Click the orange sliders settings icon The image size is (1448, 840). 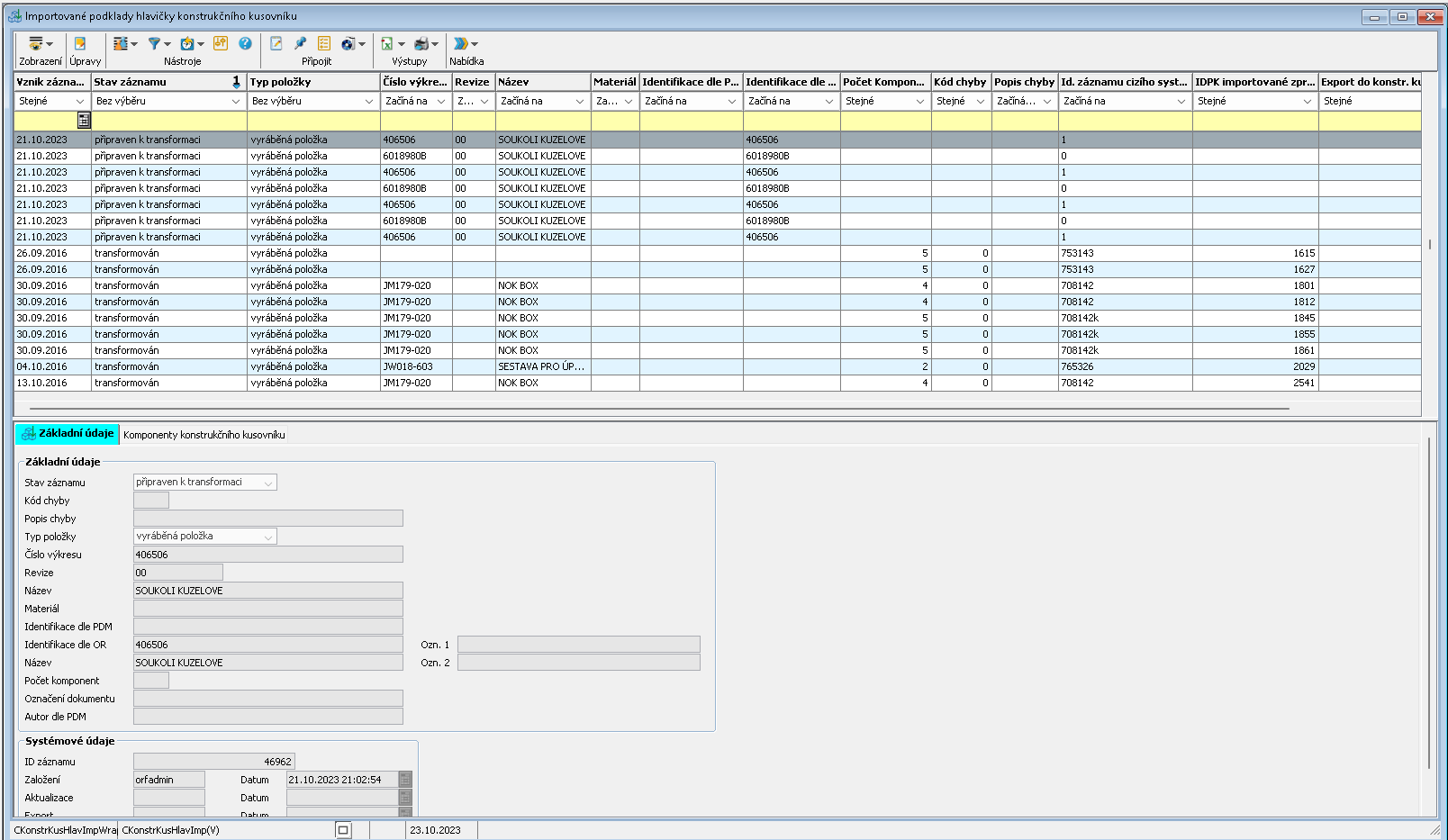221,43
